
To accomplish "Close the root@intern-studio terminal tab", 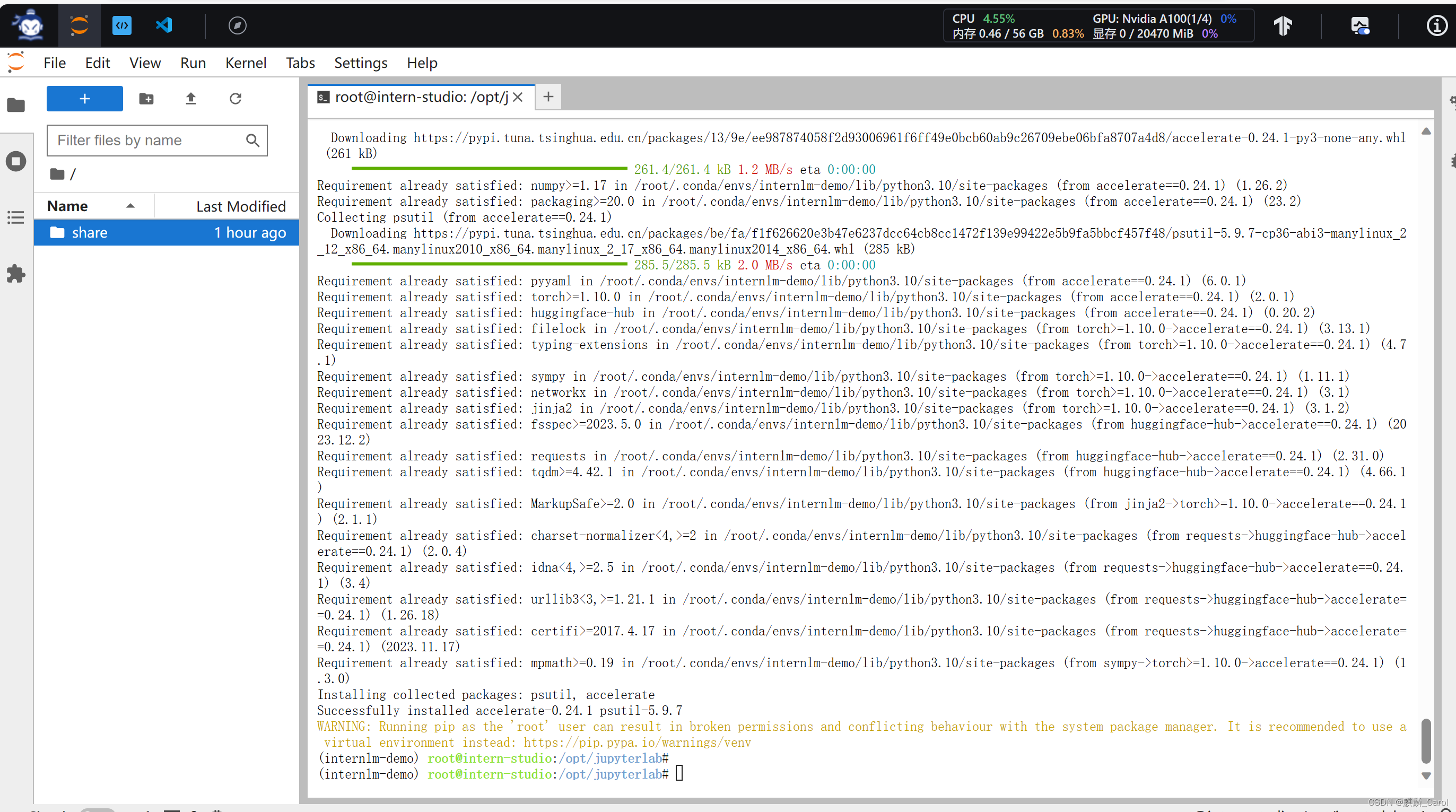I will pyautogui.click(x=518, y=97).
